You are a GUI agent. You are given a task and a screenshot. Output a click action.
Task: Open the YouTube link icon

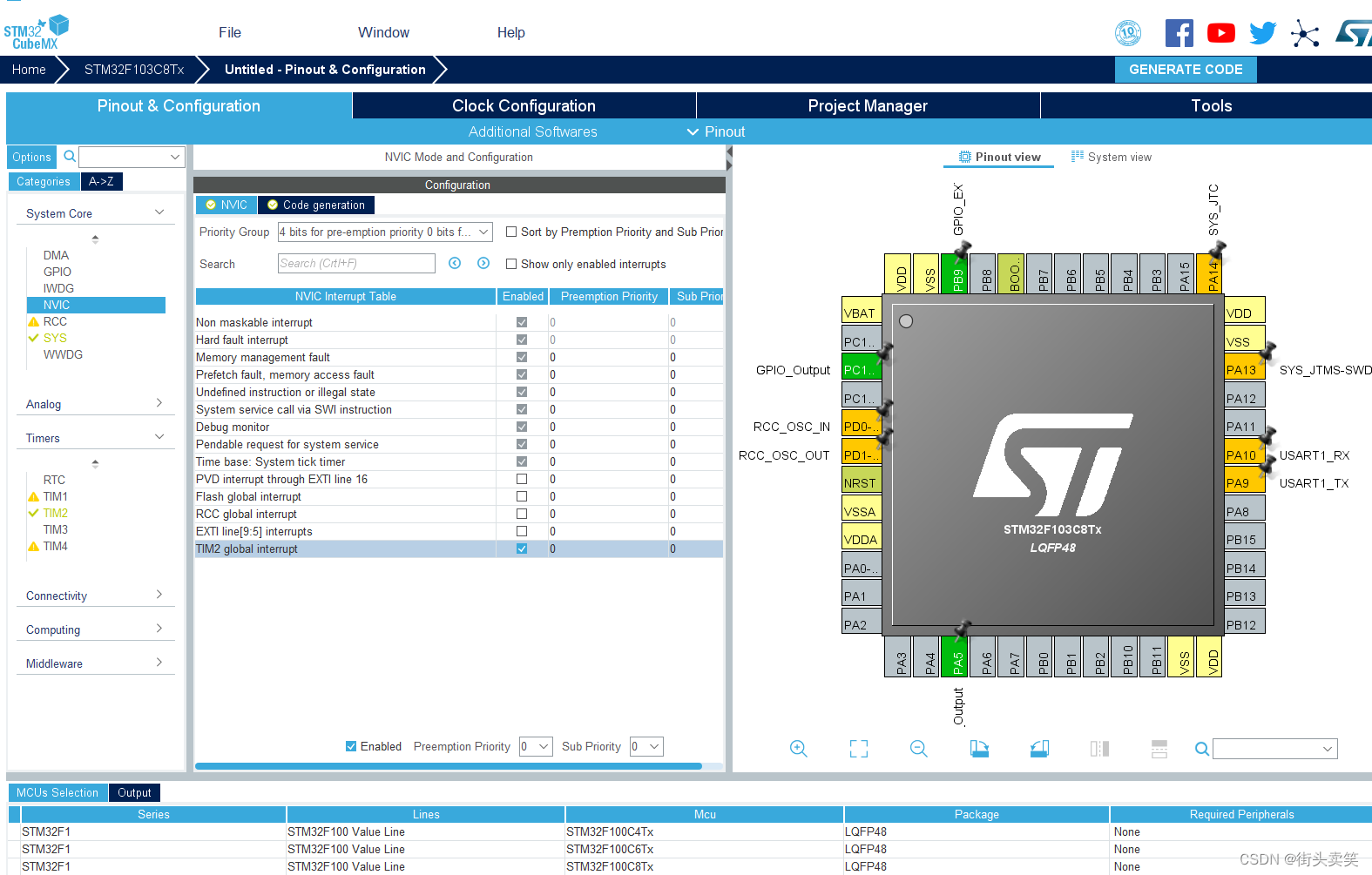click(1221, 33)
